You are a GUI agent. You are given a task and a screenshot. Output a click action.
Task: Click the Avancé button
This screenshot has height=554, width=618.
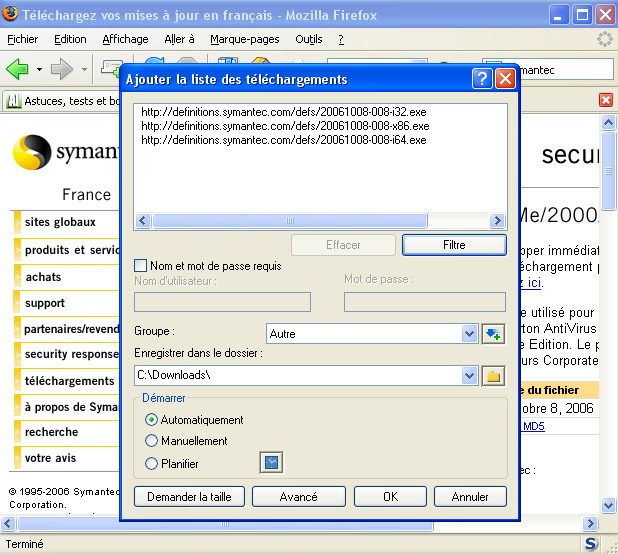[299, 496]
